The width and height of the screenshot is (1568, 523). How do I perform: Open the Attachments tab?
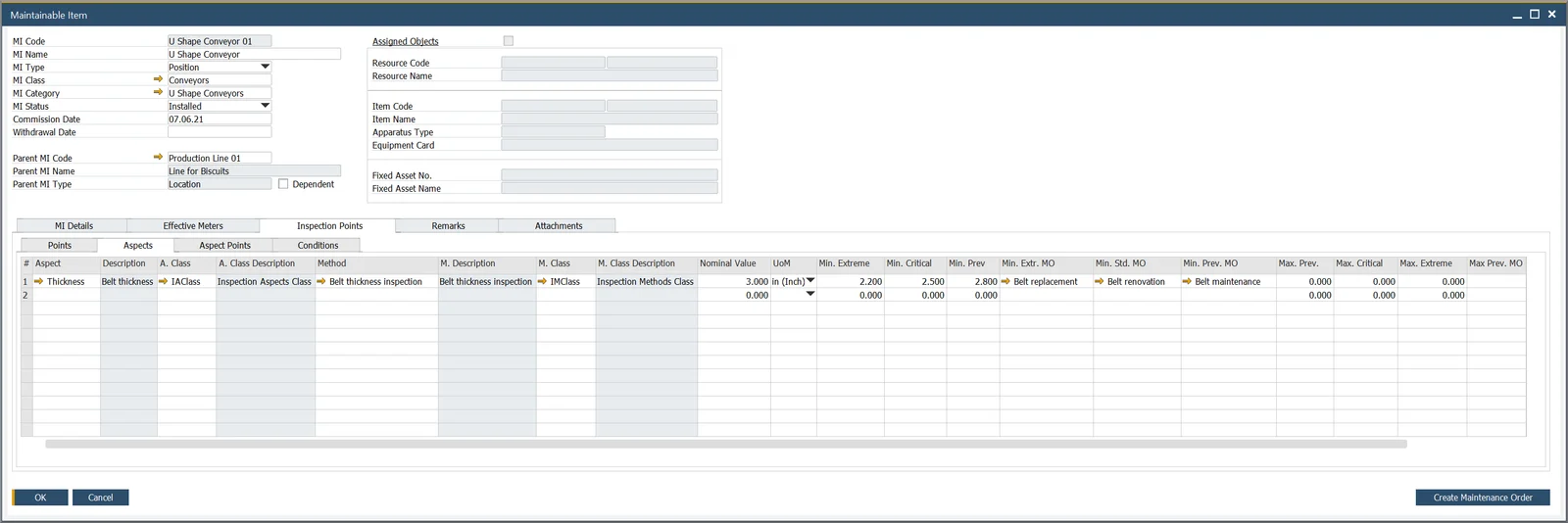(559, 225)
